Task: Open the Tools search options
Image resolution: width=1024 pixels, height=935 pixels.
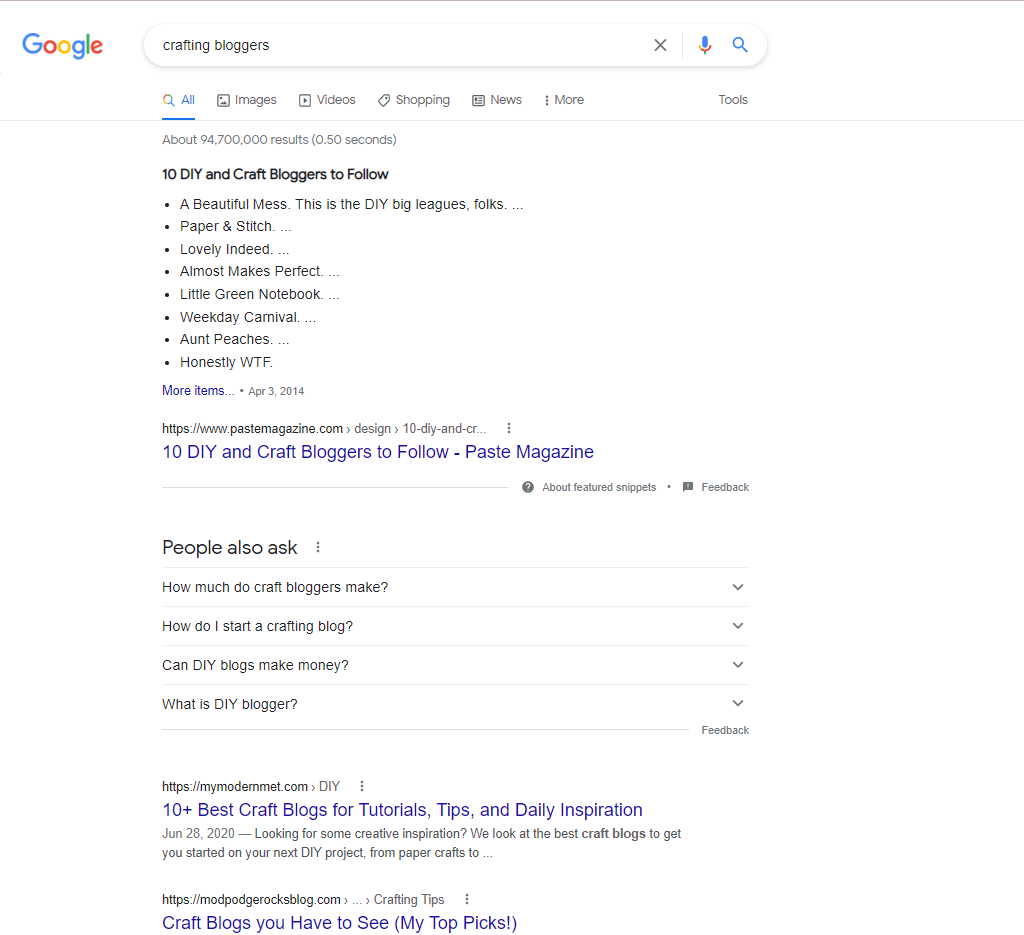Action: (x=733, y=100)
